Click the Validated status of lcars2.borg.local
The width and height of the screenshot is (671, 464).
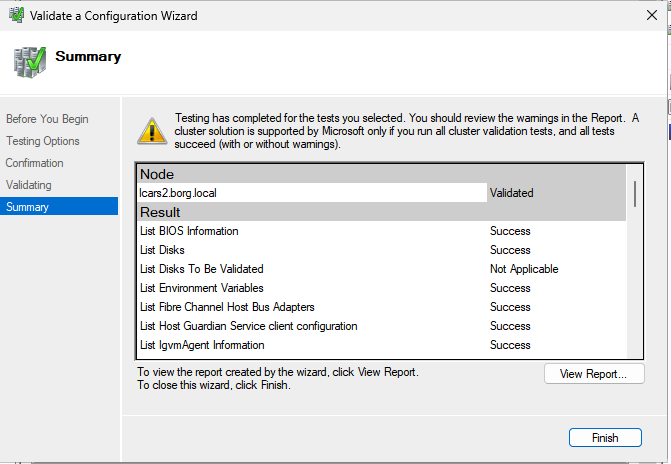tap(511, 193)
